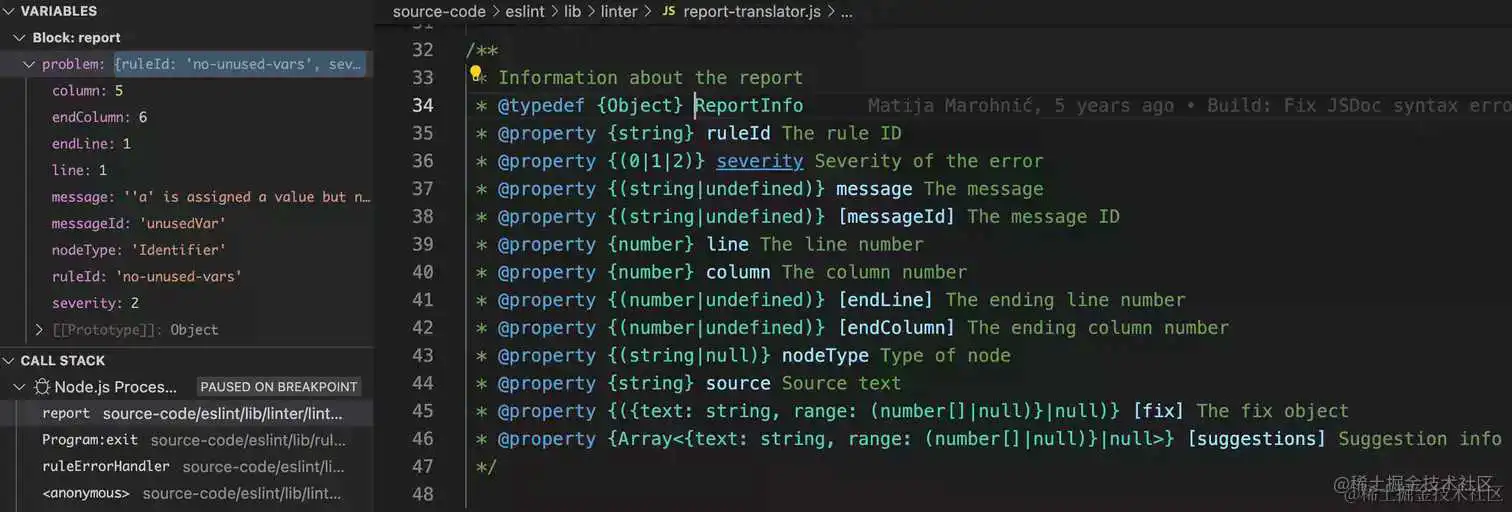
Task: Click the PAUSED ON BREAKPOINT badge
Action: pyautogui.click(x=278, y=387)
